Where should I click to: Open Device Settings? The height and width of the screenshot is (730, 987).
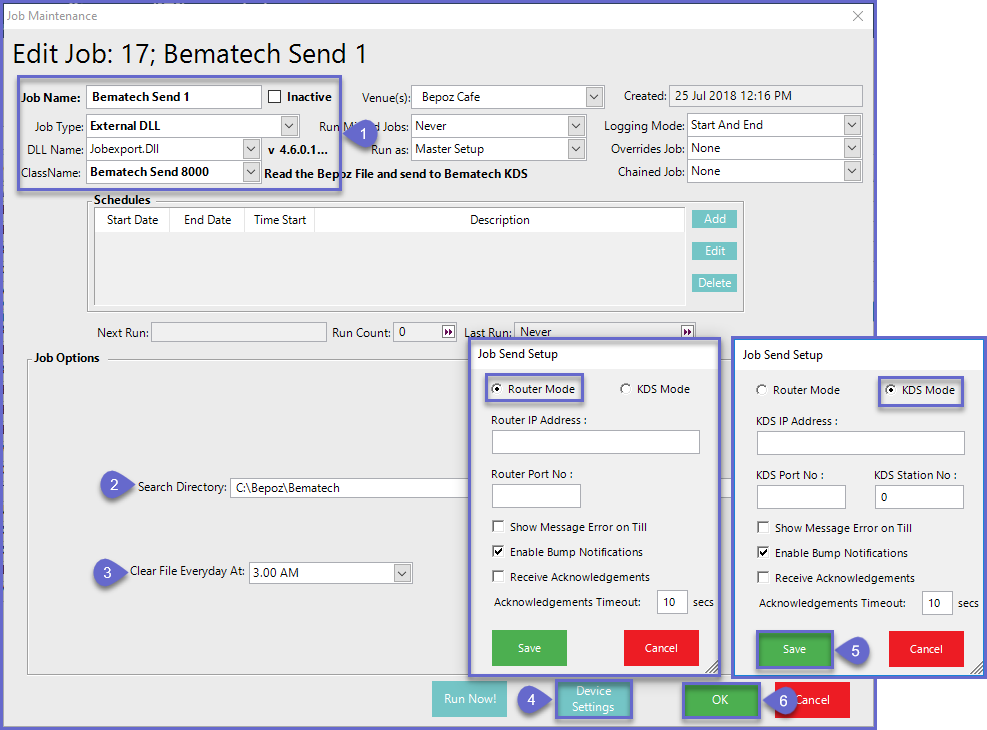tap(593, 699)
